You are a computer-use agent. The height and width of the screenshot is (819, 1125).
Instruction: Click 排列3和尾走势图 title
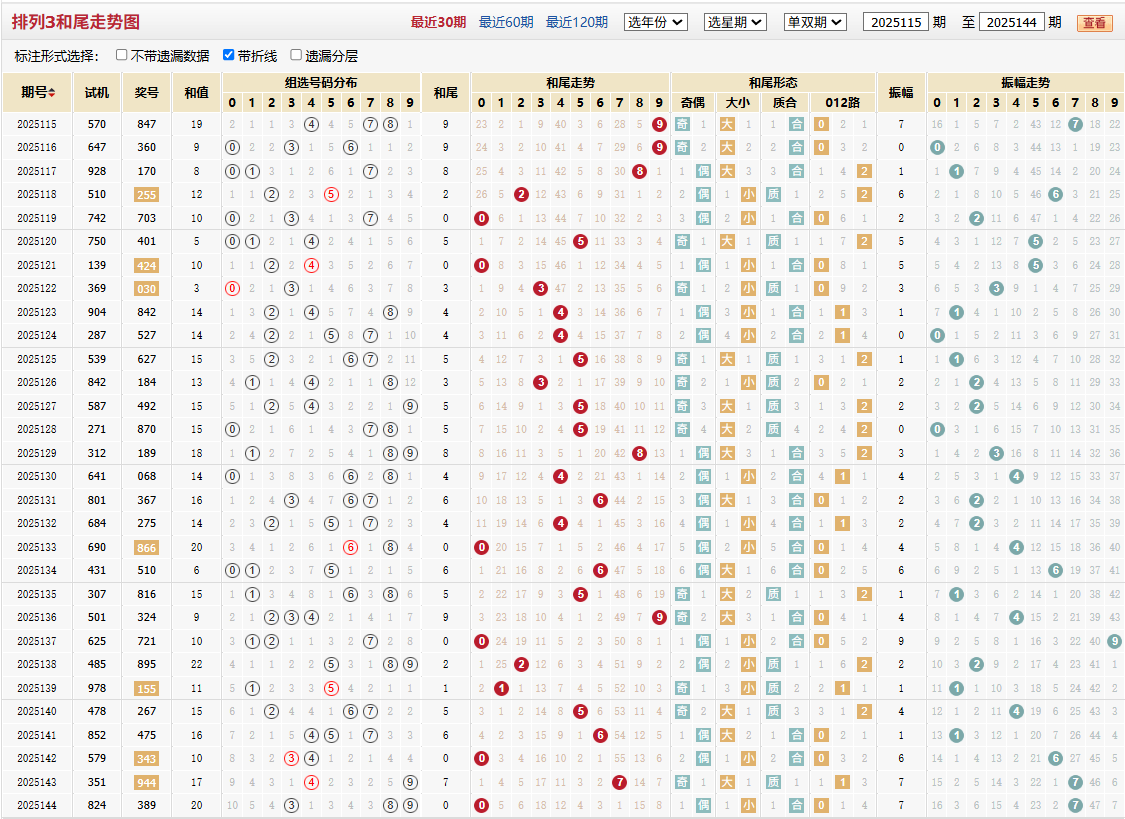(x=75, y=22)
